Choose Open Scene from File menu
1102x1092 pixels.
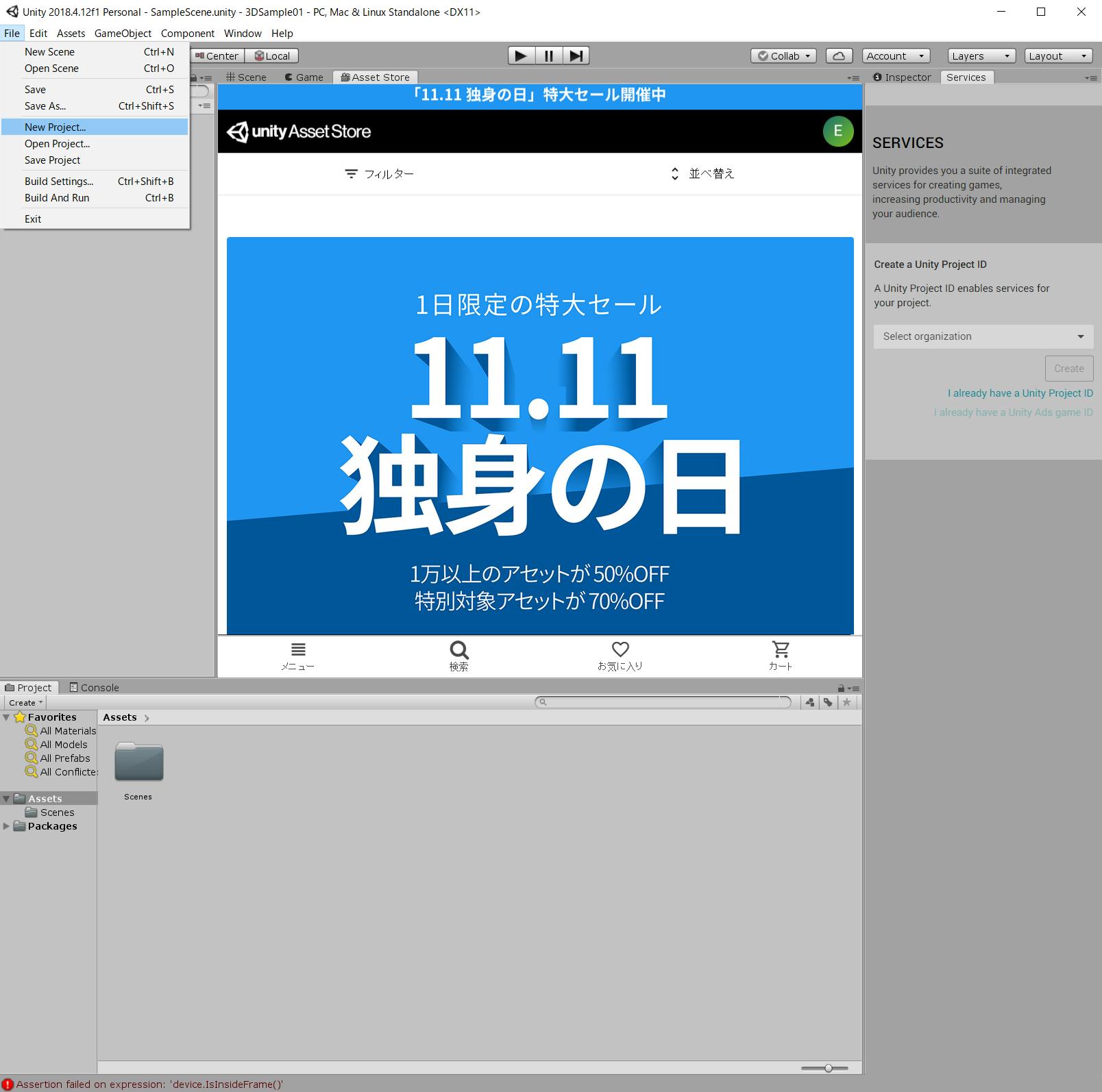pyautogui.click(x=95, y=68)
